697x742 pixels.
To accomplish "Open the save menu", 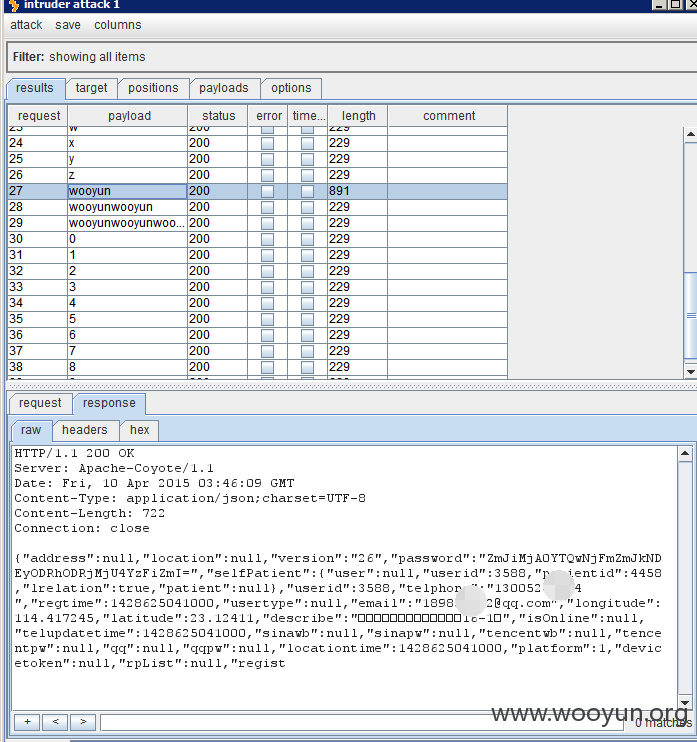I will [68, 25].
